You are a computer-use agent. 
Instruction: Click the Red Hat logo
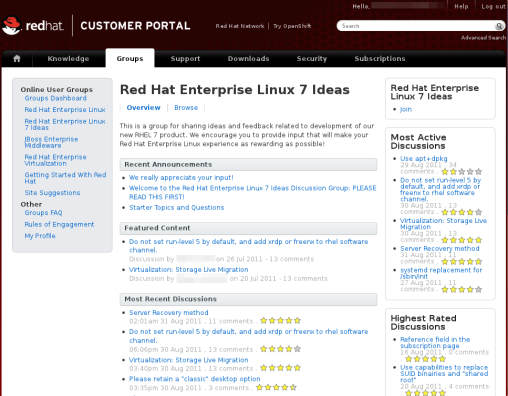(33, 26)
